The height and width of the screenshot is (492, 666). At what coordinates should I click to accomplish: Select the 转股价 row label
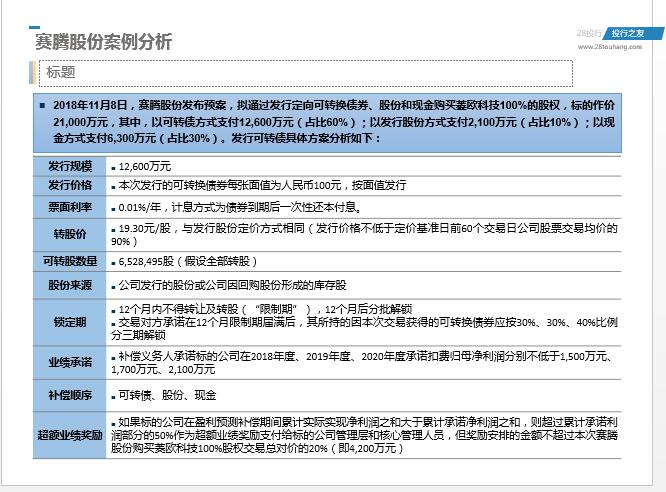click(x=70, y=234)
